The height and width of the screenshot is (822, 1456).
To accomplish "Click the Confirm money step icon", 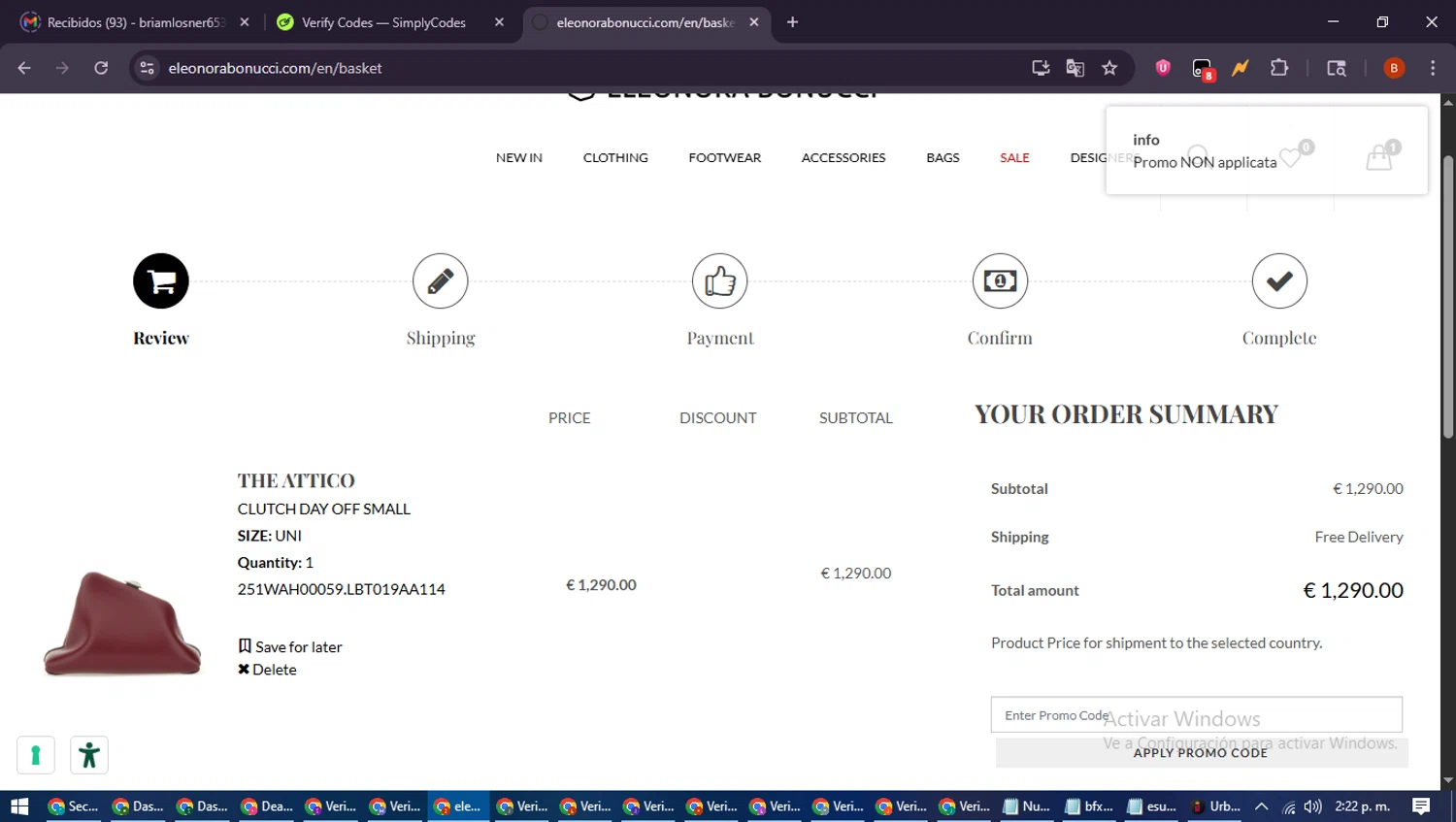I will click(x=1000, y=281).
